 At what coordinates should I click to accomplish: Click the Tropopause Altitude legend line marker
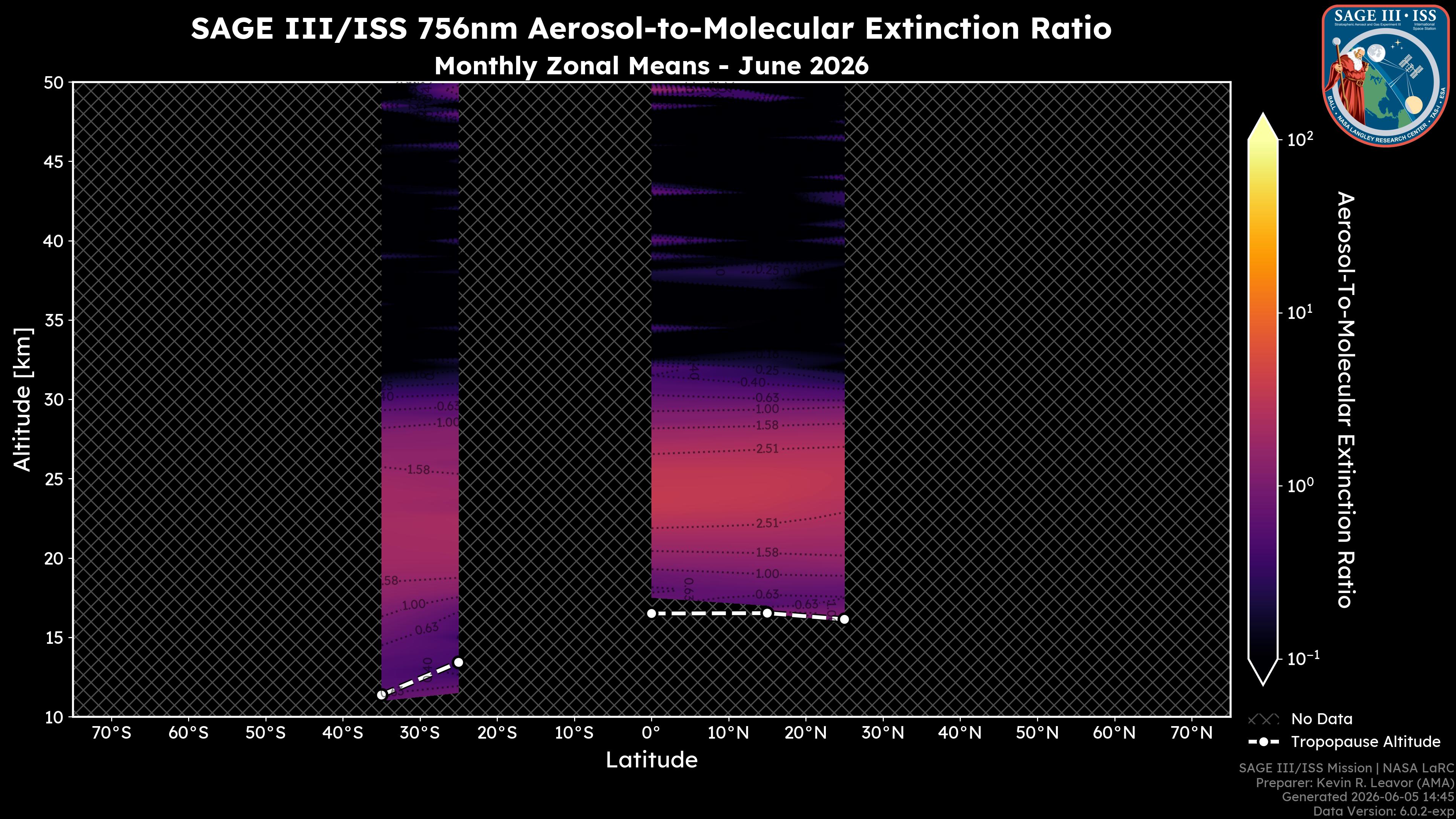click(x=1263, y=742)
